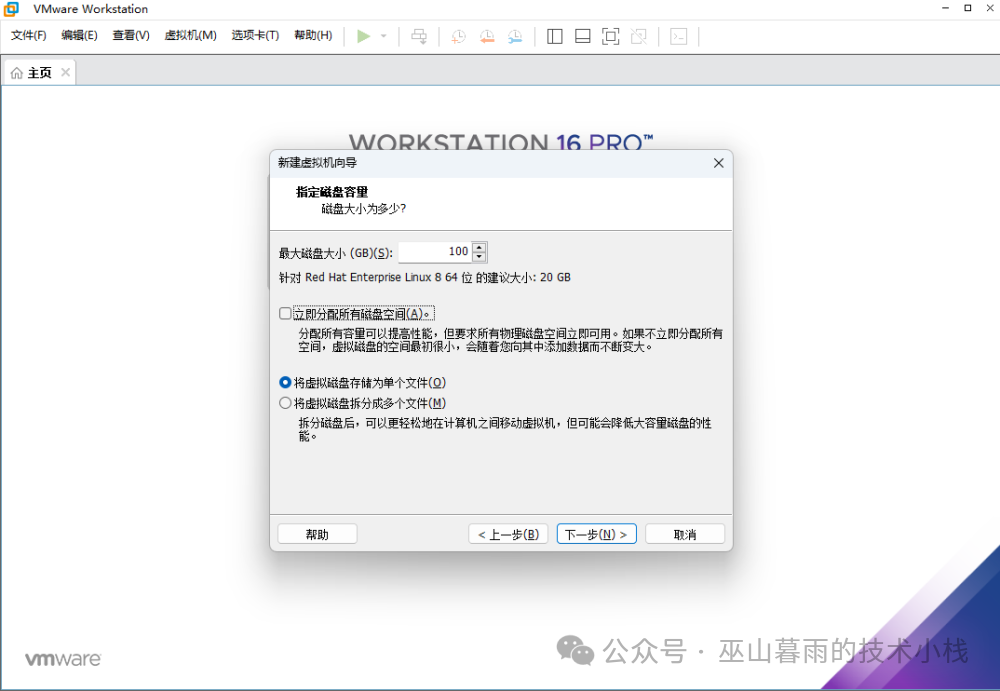Click the maximum disk size input field
This screenshot has width=1000, height=691.
435,251
